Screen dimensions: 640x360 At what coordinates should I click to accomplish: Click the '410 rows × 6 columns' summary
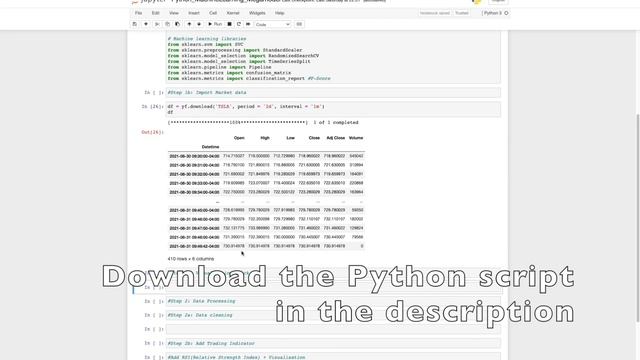coord(191,259)
